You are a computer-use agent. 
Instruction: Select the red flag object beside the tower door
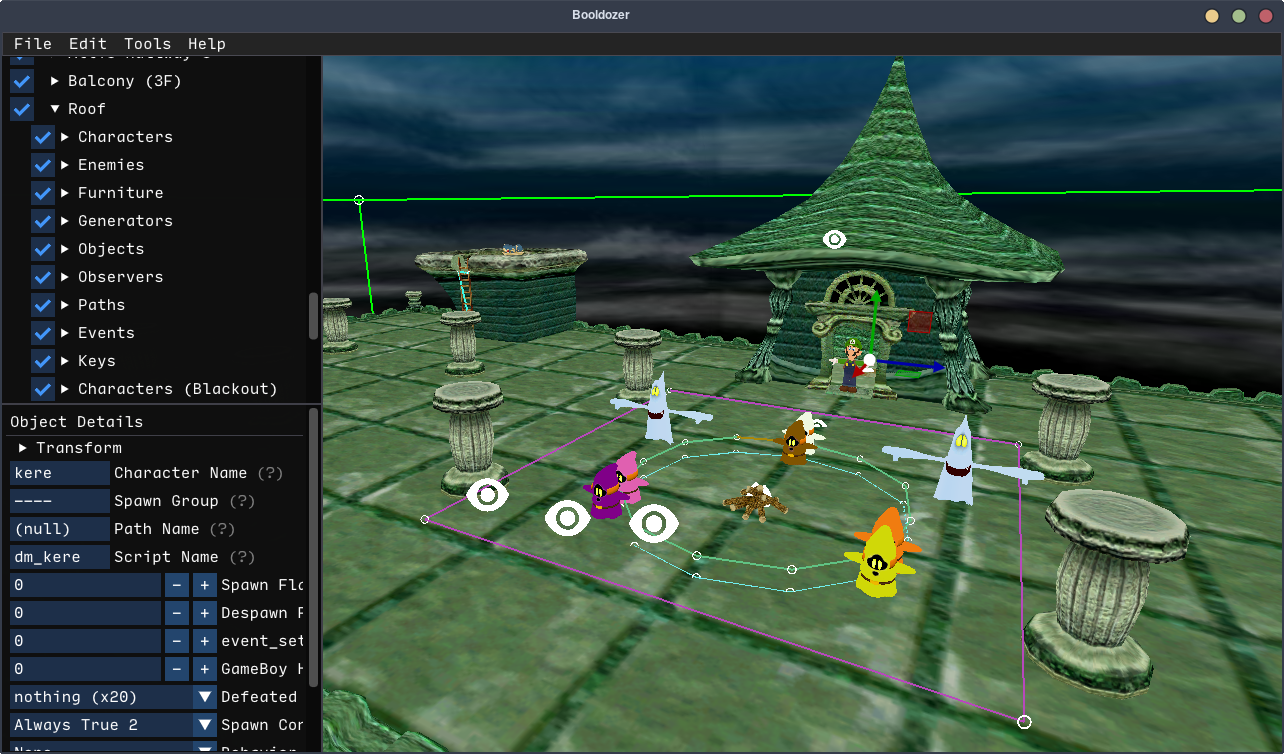920,322
